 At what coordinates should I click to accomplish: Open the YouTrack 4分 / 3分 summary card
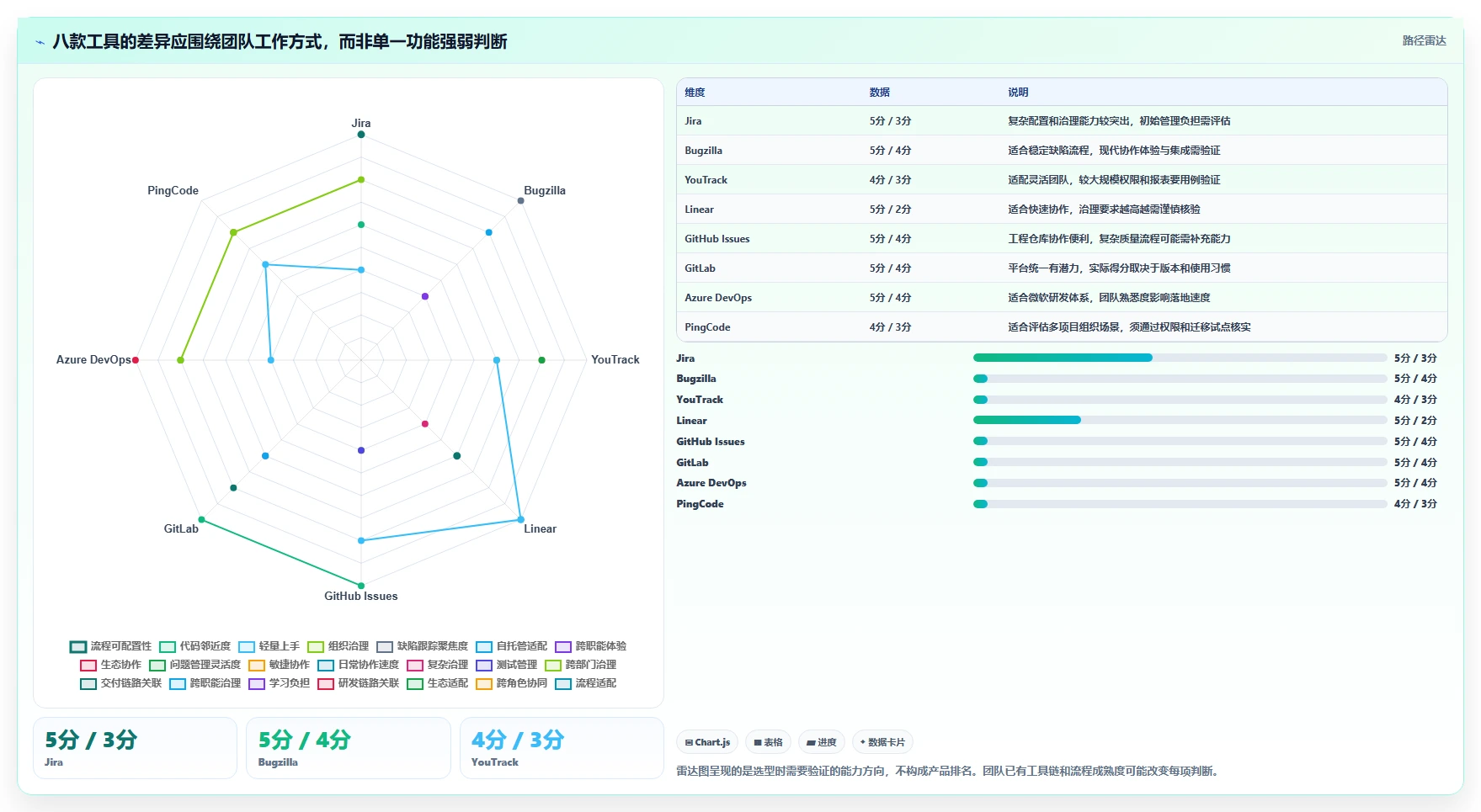point(562,748)
